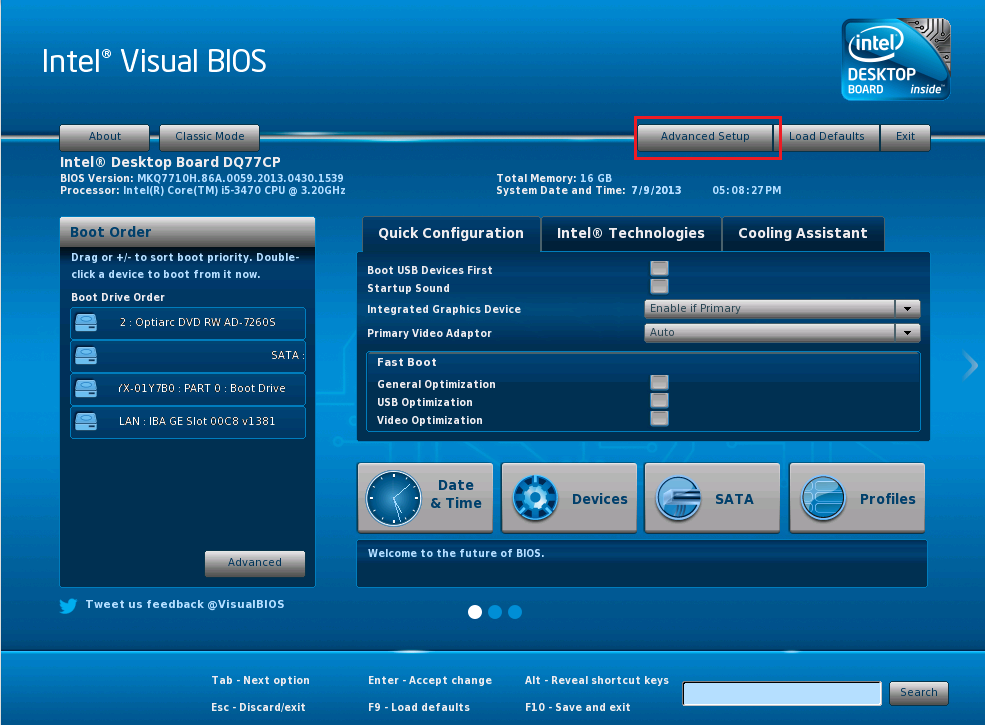The width and height of the screenshot is (985, 725).
Task: Select LAN IBA GE Slot 00C8 entry
Action: (188, 422)
